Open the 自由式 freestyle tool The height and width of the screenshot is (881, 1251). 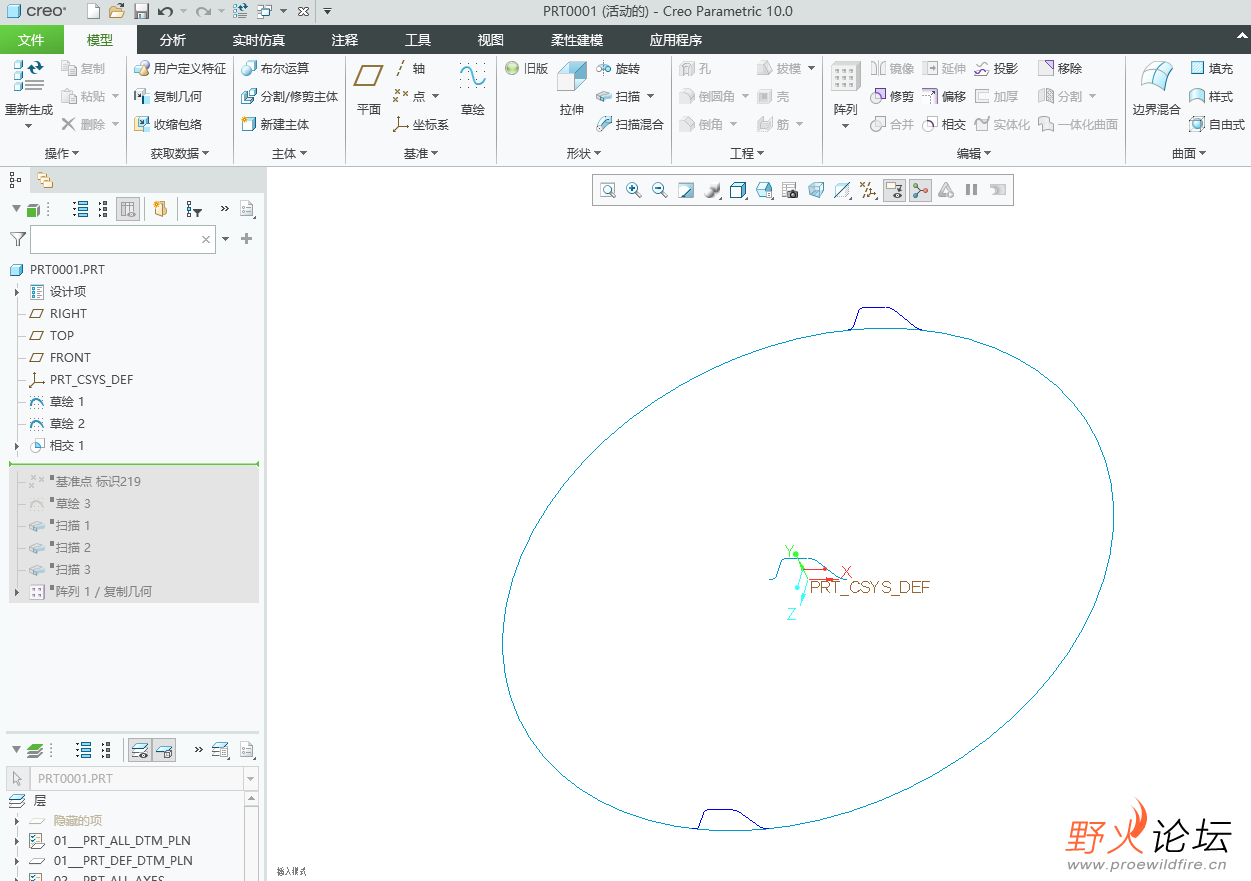[x=1217, y=124]
